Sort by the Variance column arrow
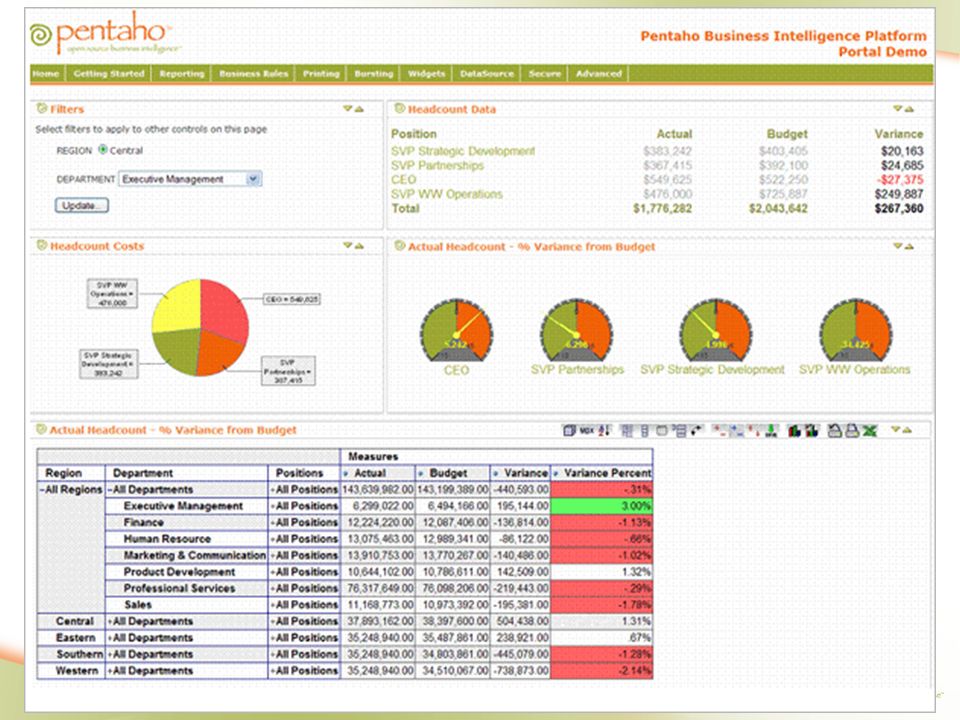Image resolution: width=960 pixels, height=720 pixels. tap(496, 474)
